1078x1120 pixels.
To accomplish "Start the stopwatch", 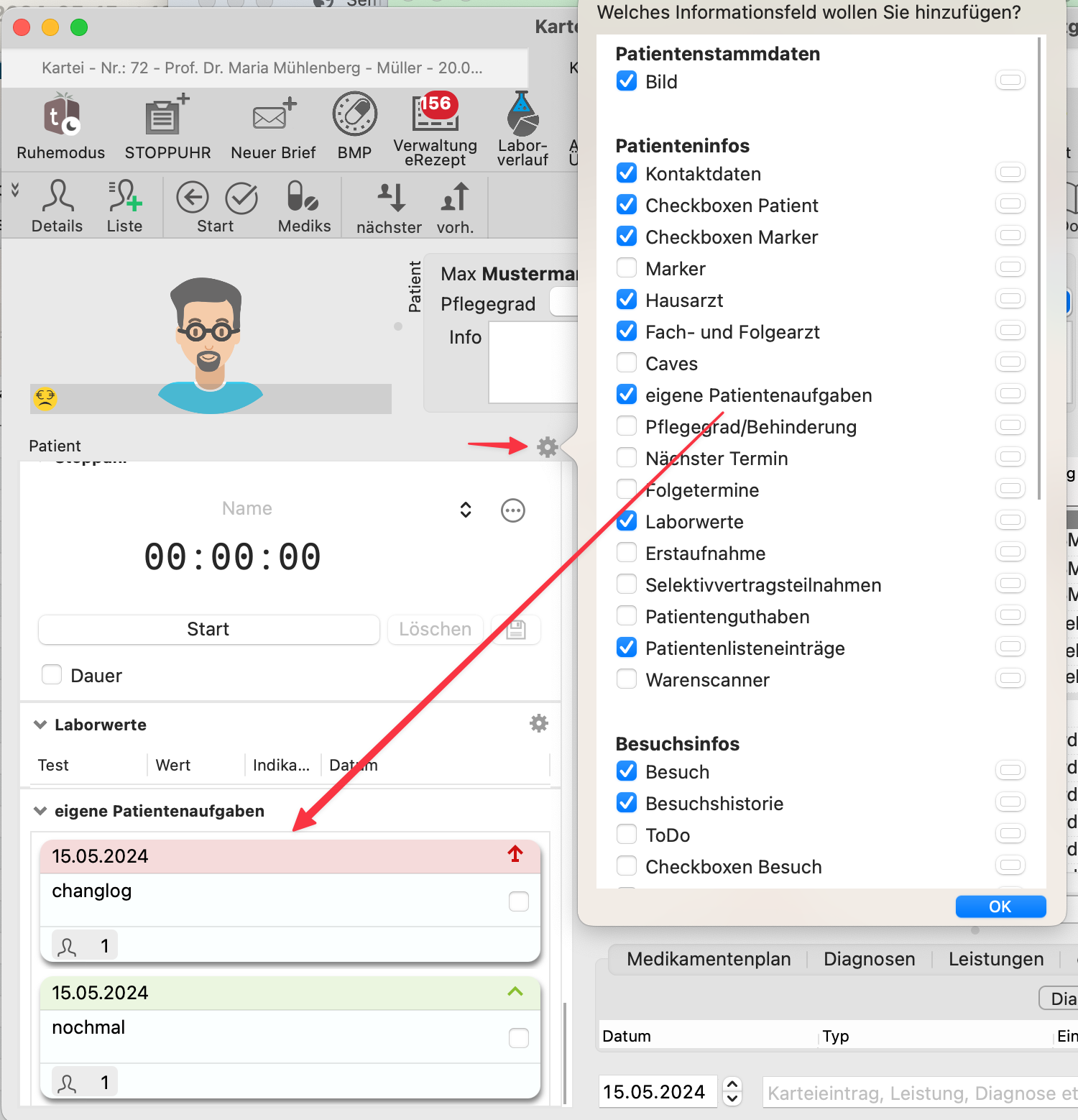I will coord(208,630).
